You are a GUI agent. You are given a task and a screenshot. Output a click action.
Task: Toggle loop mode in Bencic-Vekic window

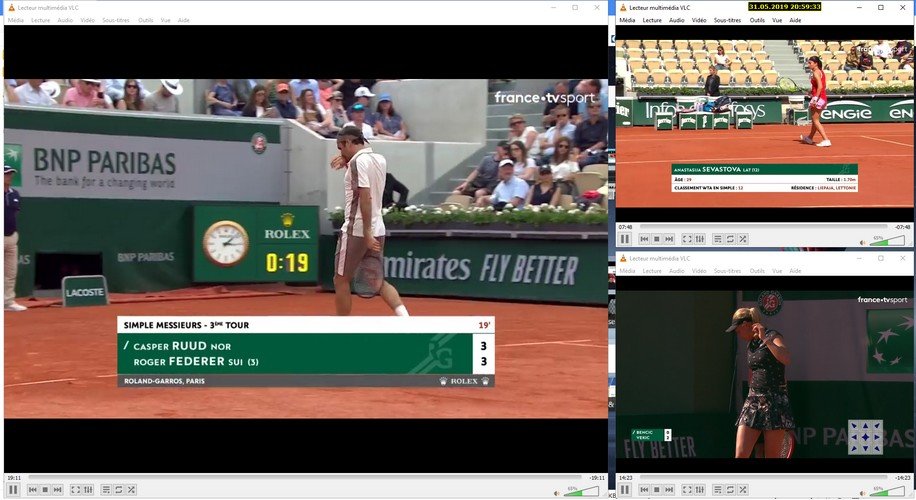pos(730,489)
